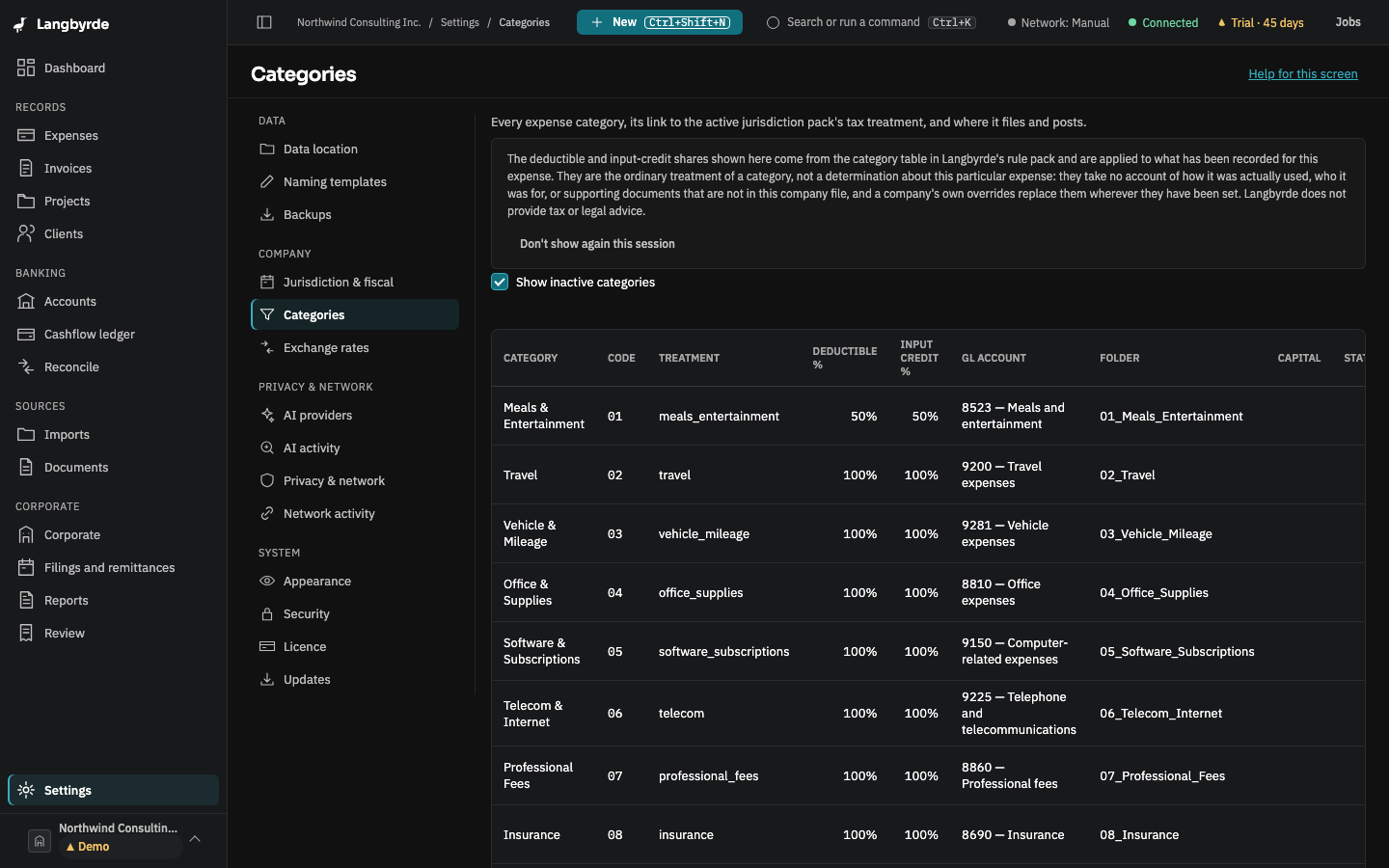
Task: Open Settings in the left sidebar
Action: 114,790
